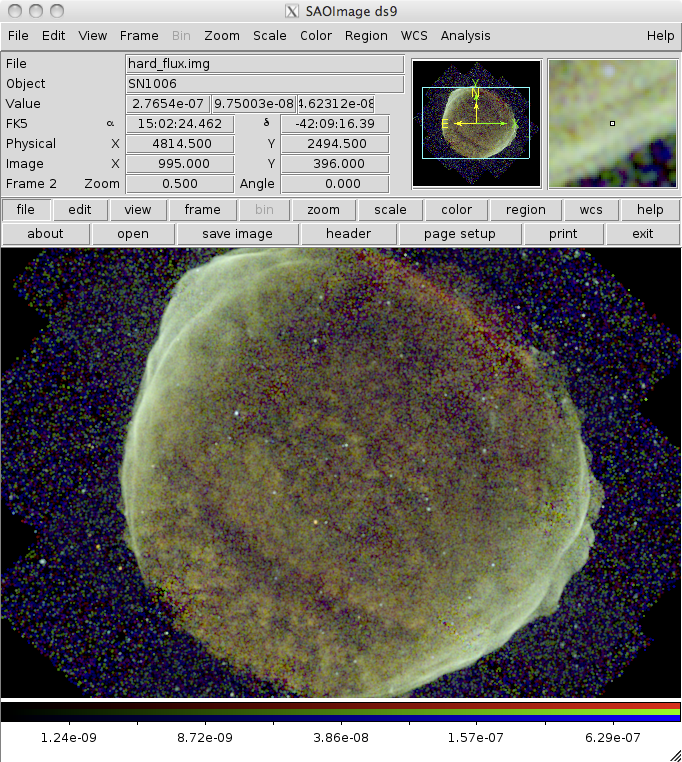This screenshot has width=682, height=762.
Task: Open the Scale menu in menu bar
Action: tap(269, 35)
